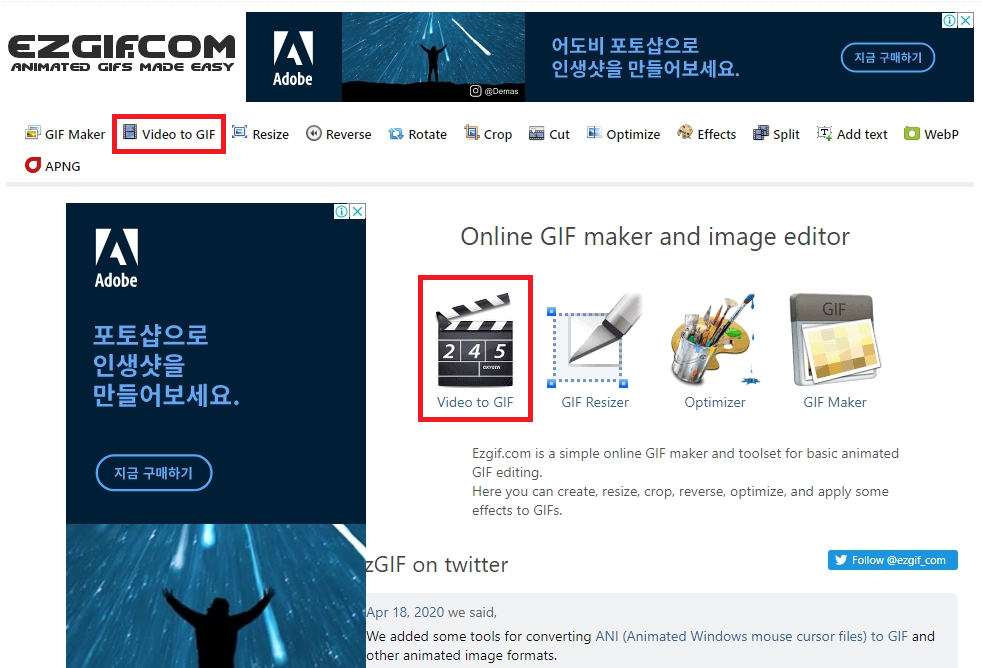This screenshot has width=982, height=668.
Task: Click the EZGIF.COM logo
Action: (122, 53)
